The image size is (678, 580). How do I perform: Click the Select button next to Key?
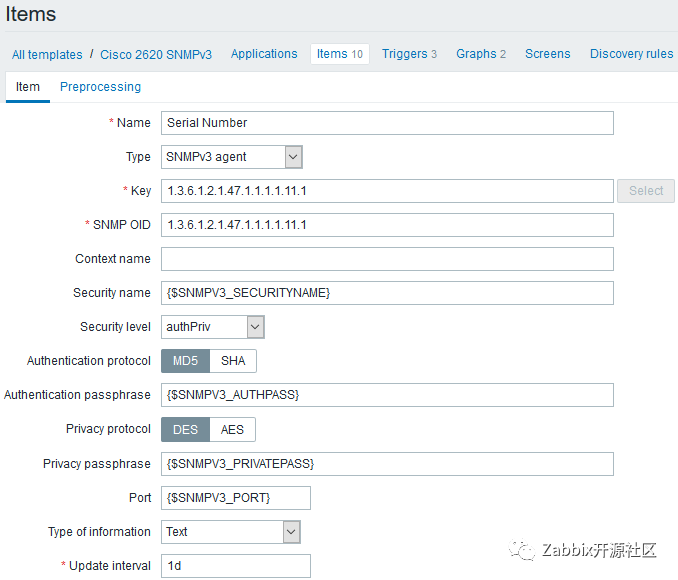(x=646, y=191)
